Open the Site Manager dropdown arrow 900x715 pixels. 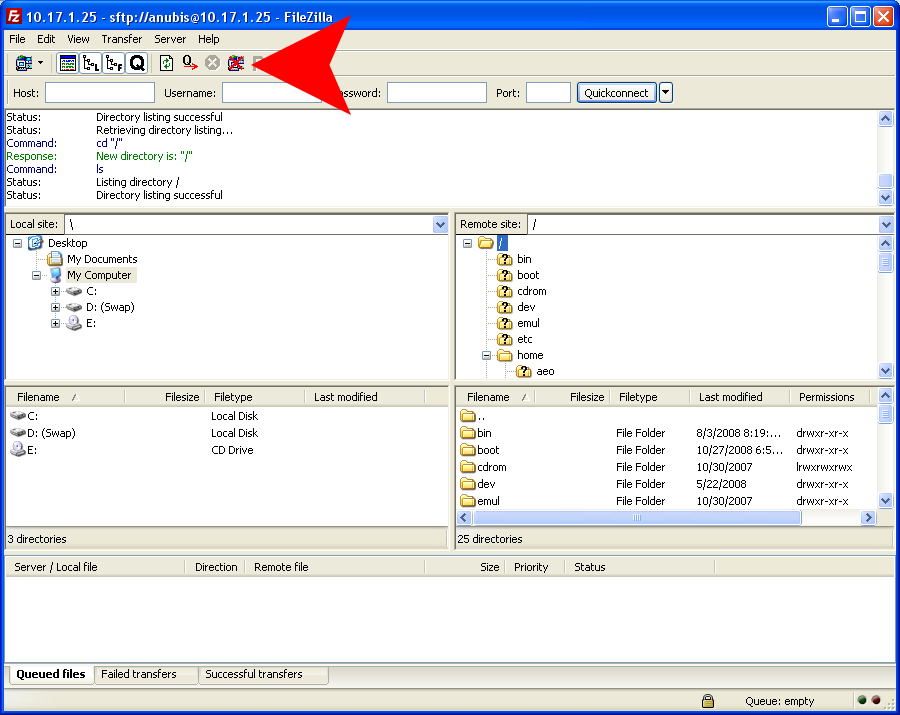tap(40, 62)
